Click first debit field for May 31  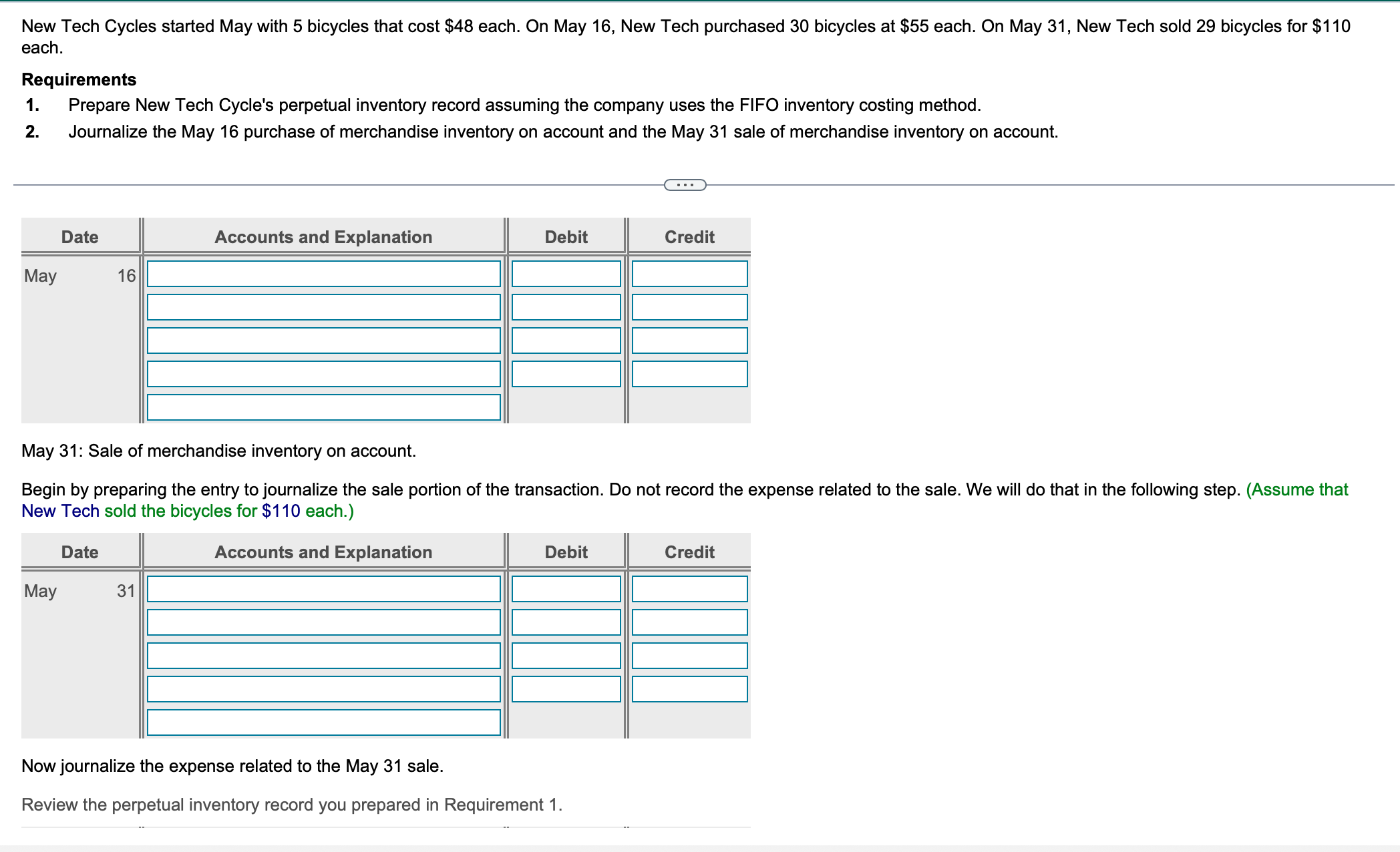point(566,589)
